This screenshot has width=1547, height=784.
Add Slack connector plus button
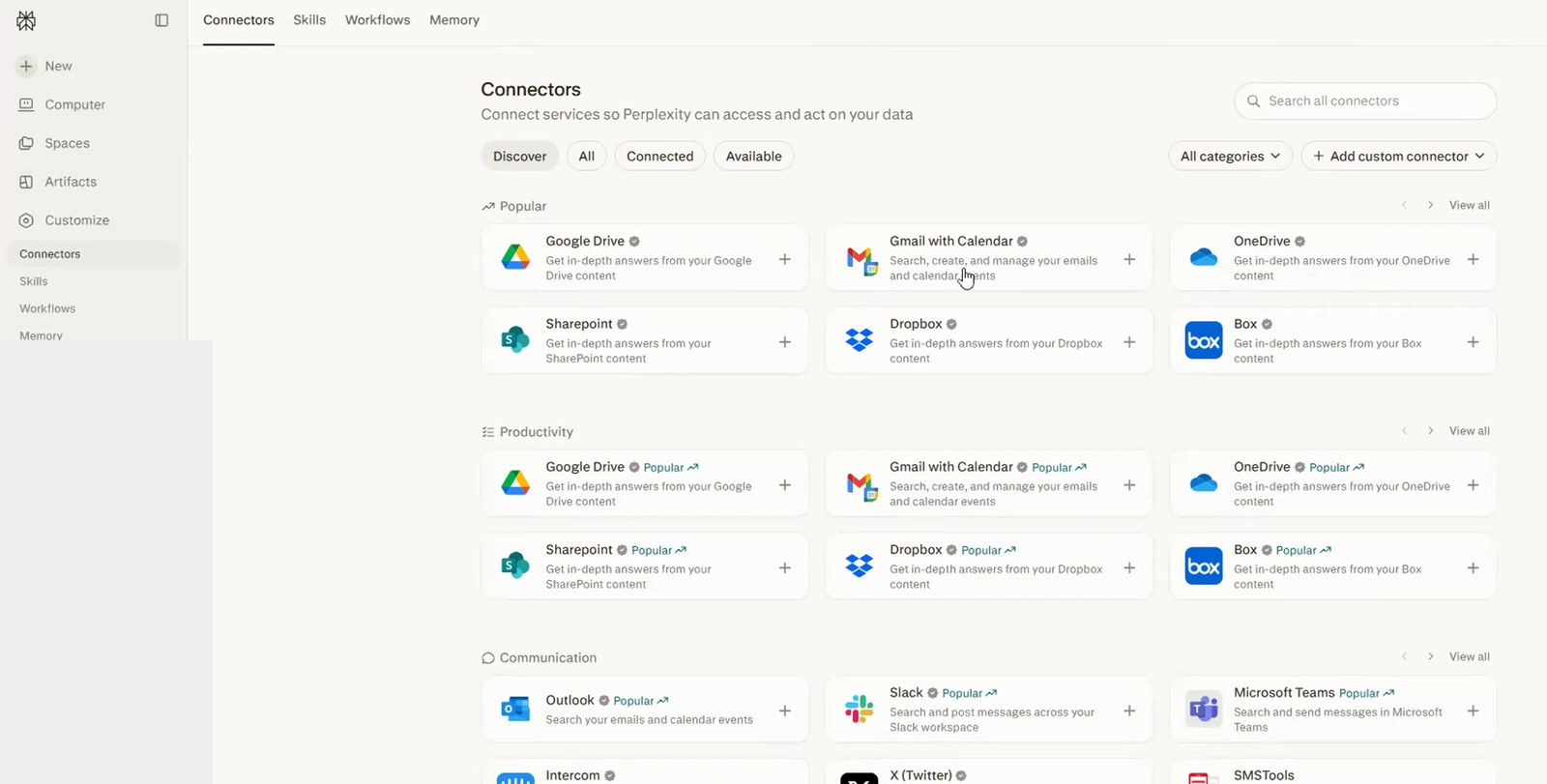pyautogui.click(x=1129, y=711)
